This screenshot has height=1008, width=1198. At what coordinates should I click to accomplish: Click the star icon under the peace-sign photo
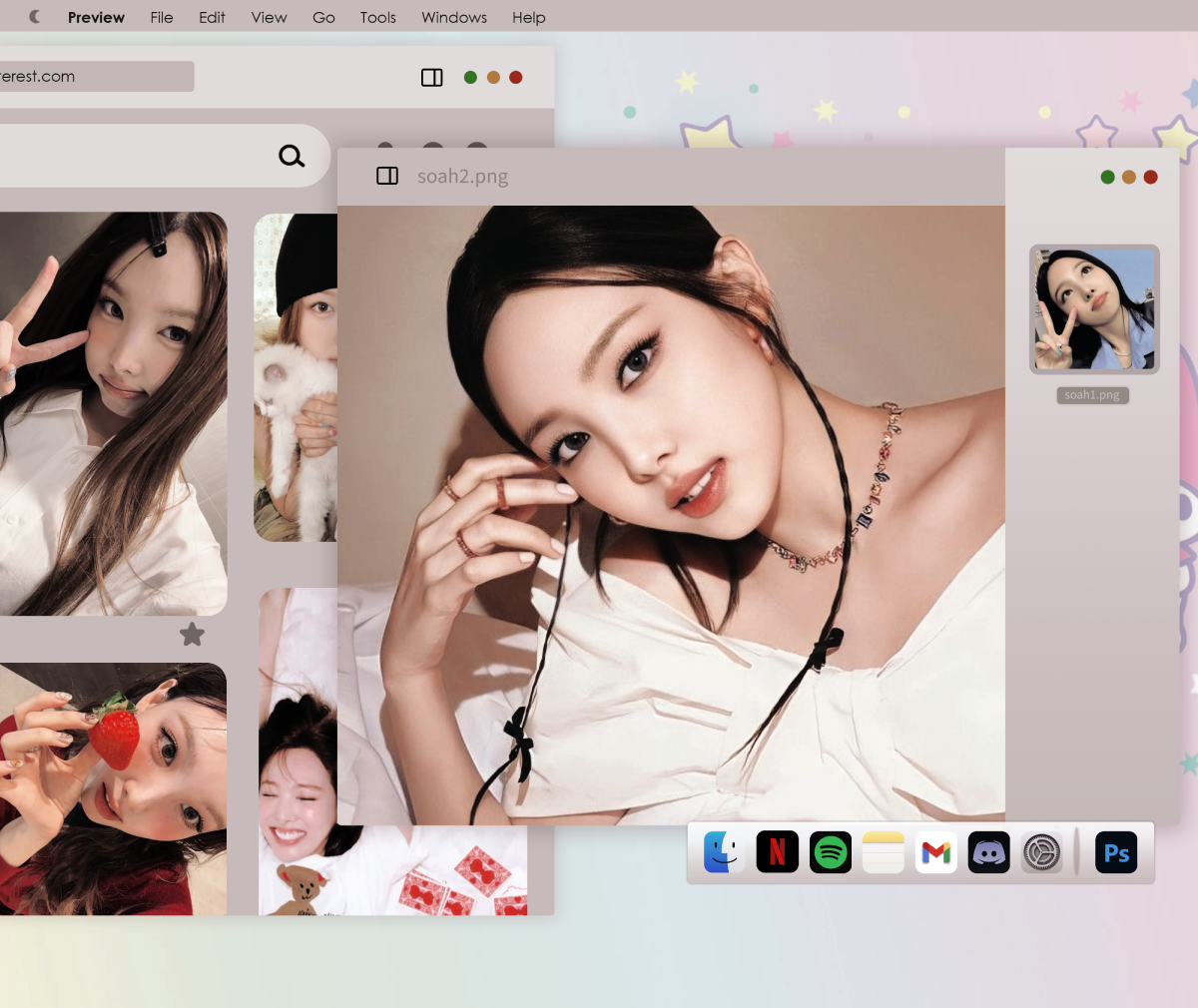pyautogui.click(x=192, y=634)
